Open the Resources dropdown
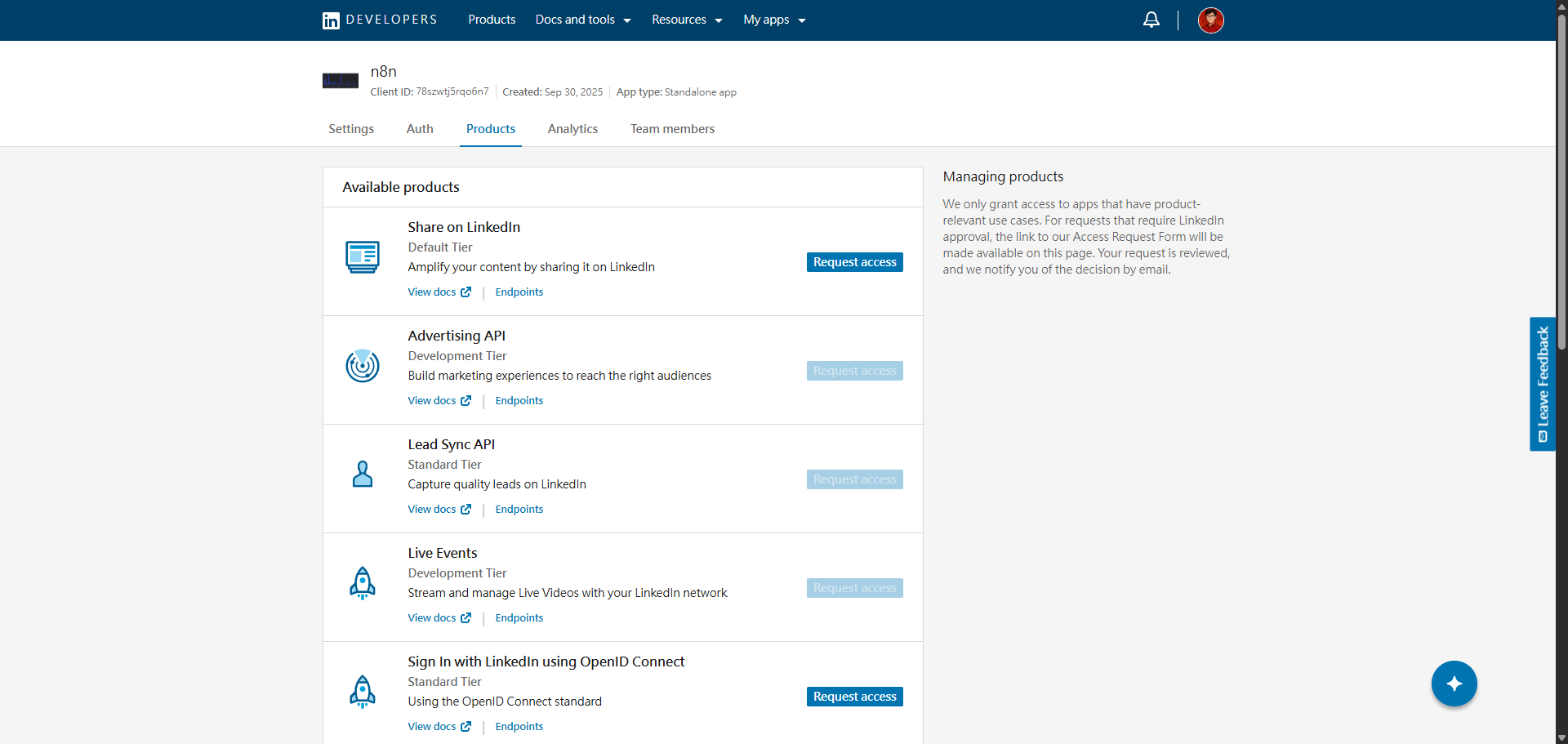 (x=687, y=20)
